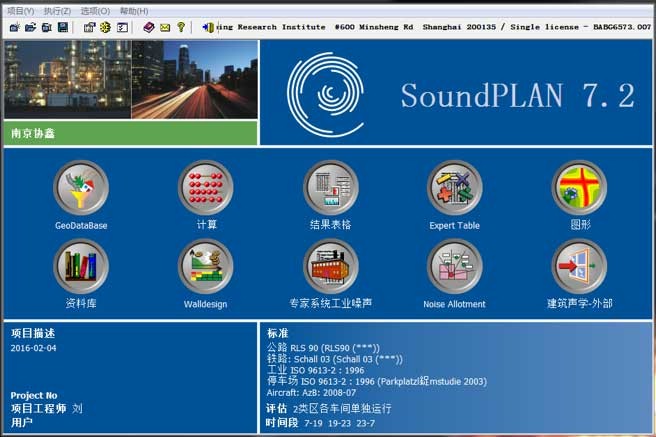Open 建筑声学-外部 building acoustics module
656x437 pixels.
click(x=580, y=267)
